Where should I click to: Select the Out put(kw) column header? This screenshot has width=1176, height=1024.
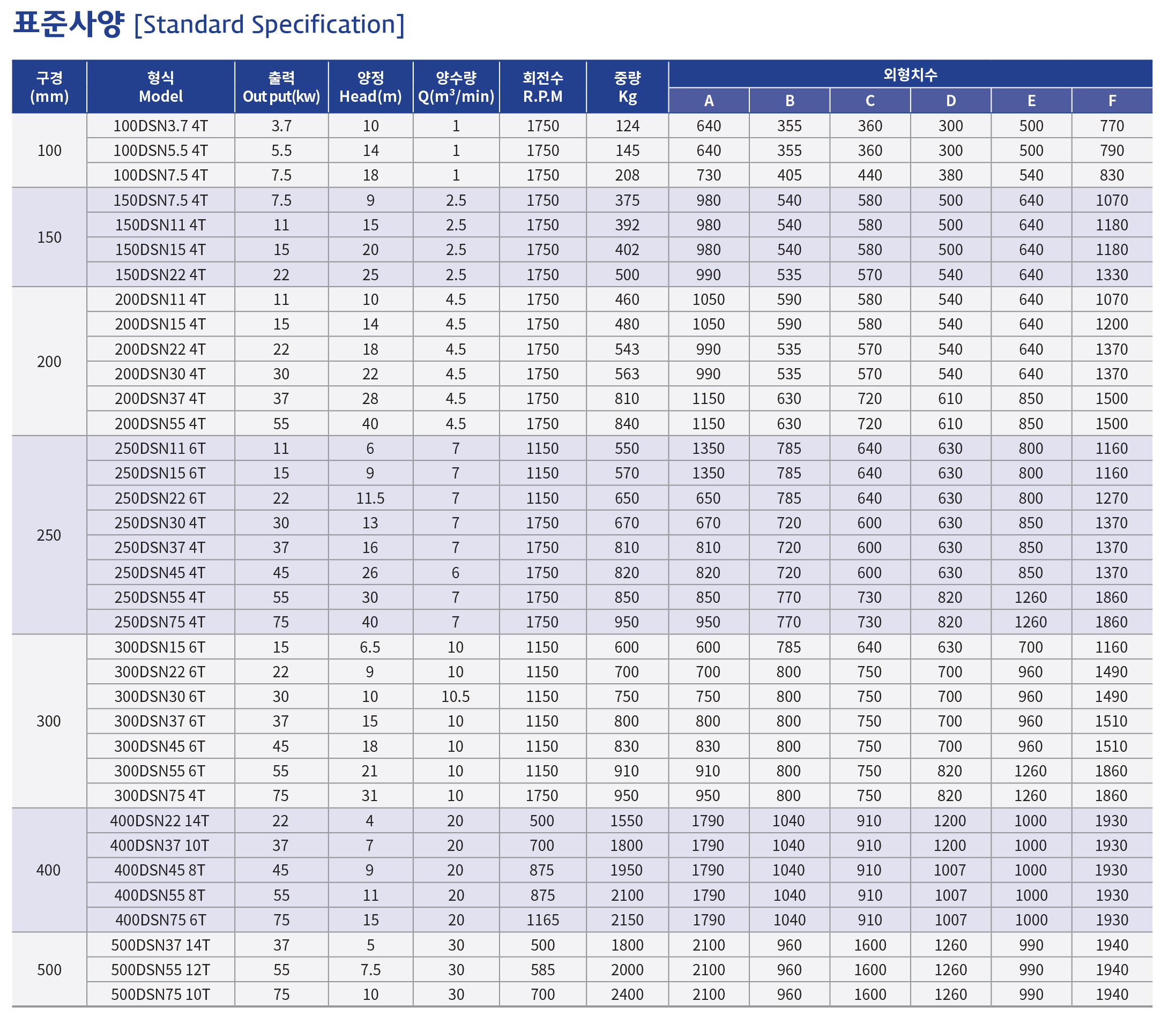281,87
